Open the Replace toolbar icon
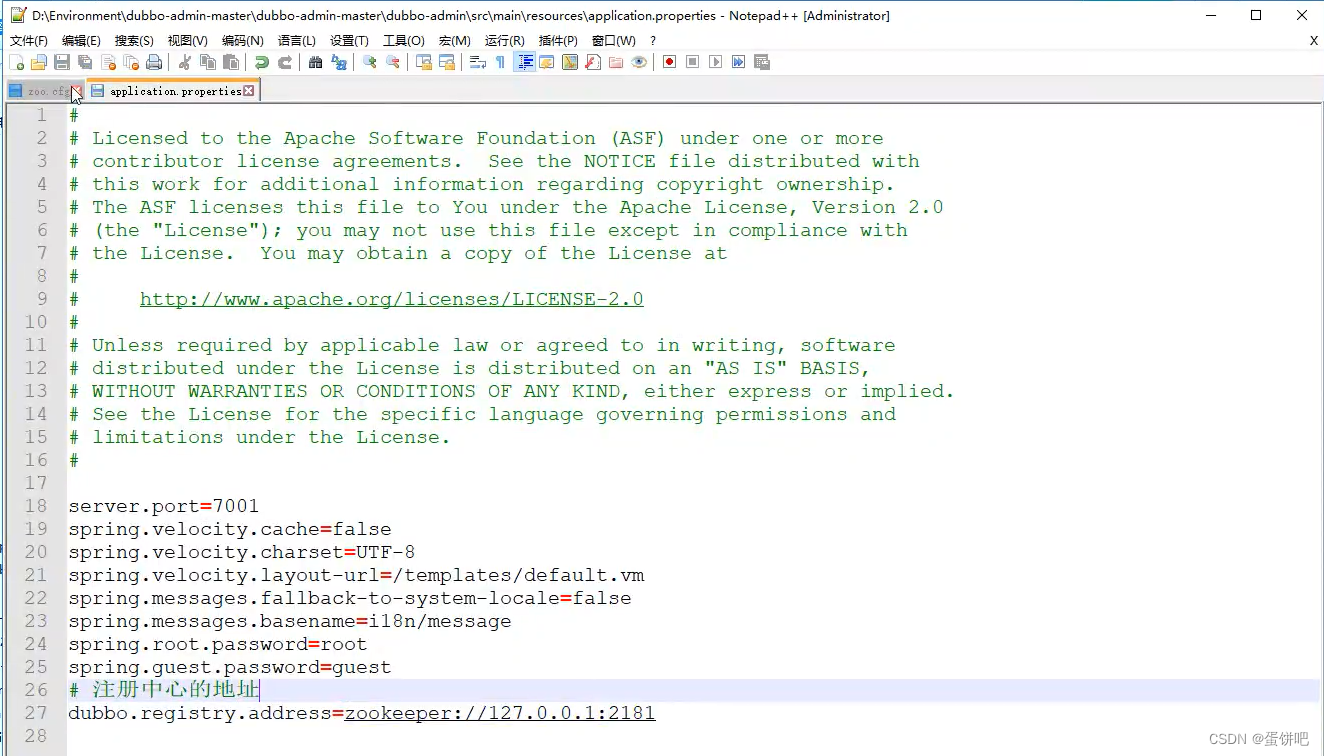 (339, 62)
